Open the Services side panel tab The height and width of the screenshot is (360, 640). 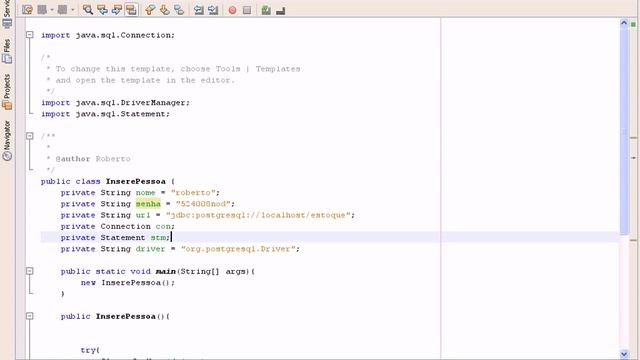coord(7,14)
